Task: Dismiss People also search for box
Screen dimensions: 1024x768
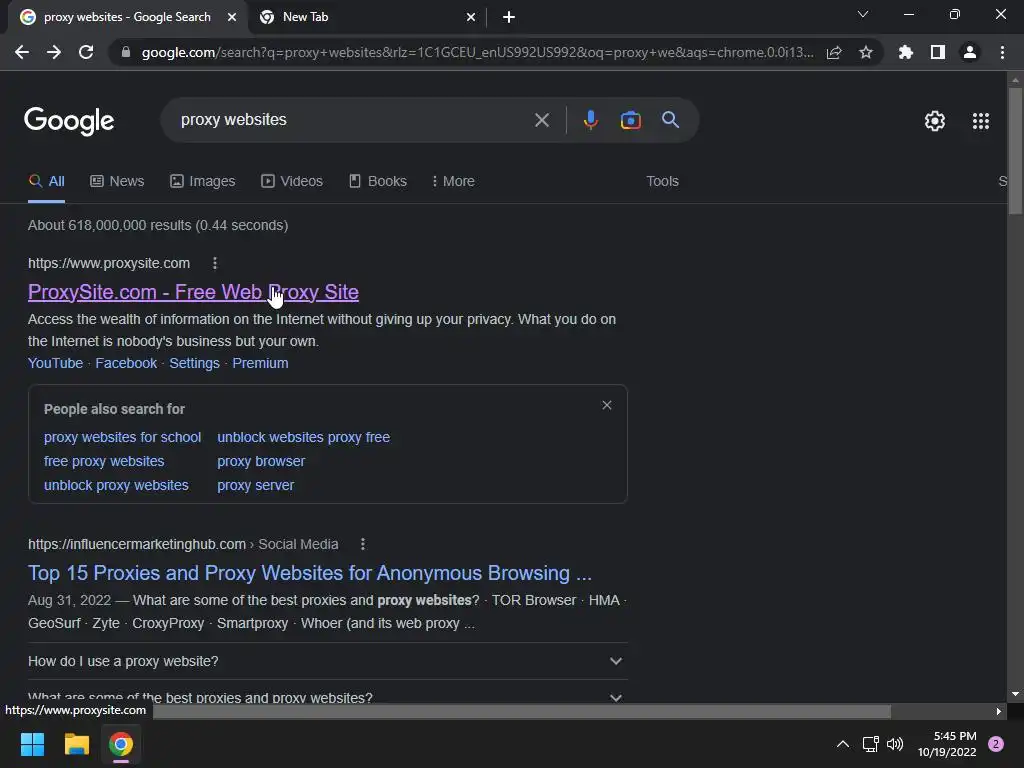Action: (x=607, y=406)
